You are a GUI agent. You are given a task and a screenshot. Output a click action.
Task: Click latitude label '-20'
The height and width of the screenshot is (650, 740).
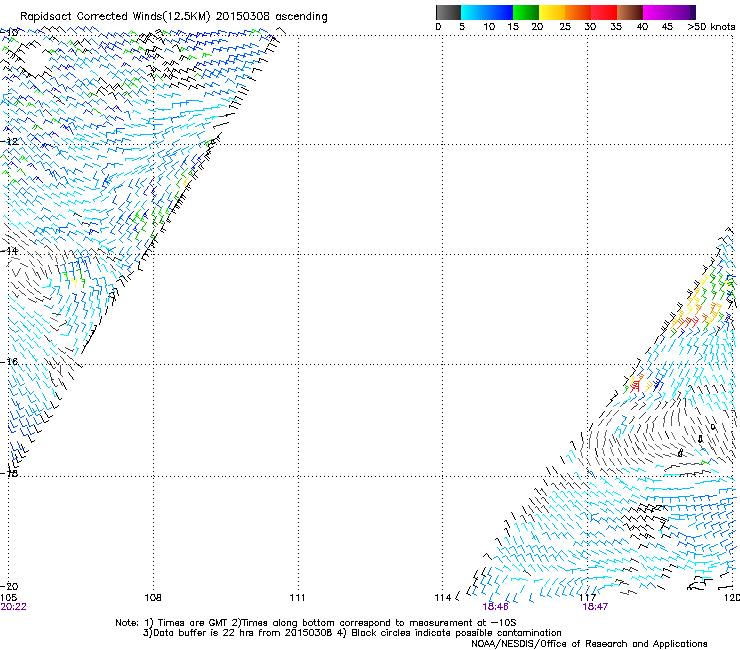point(9,586)
